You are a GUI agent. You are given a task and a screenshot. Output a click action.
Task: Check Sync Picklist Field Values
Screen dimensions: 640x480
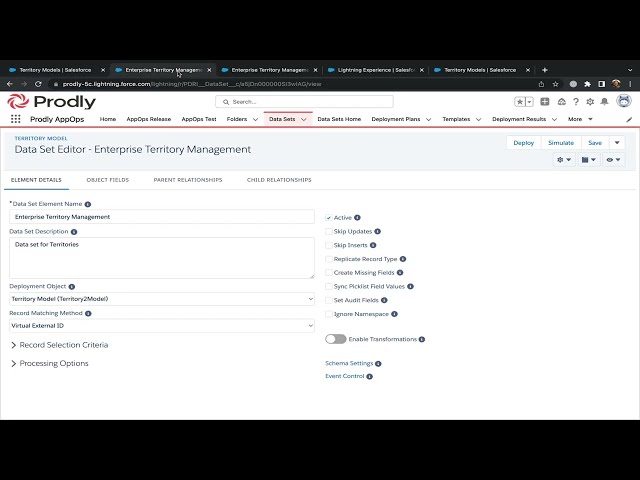point(329,287)
